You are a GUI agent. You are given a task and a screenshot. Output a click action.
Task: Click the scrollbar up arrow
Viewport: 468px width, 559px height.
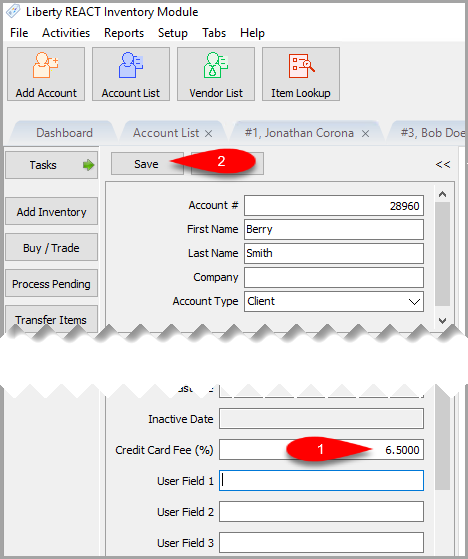tap(442, 194)
